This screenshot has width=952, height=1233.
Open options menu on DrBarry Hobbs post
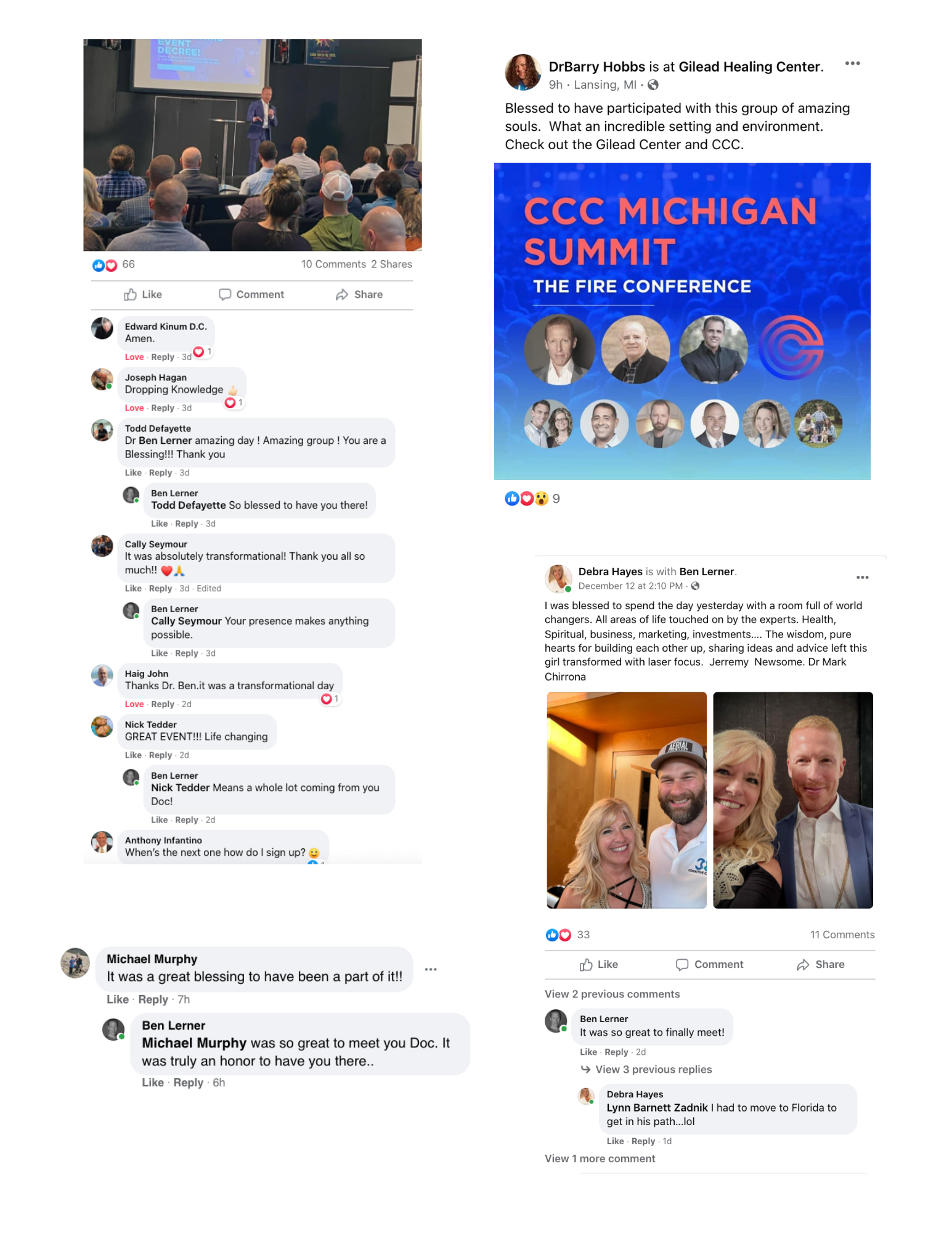click(x=852, y=63)
